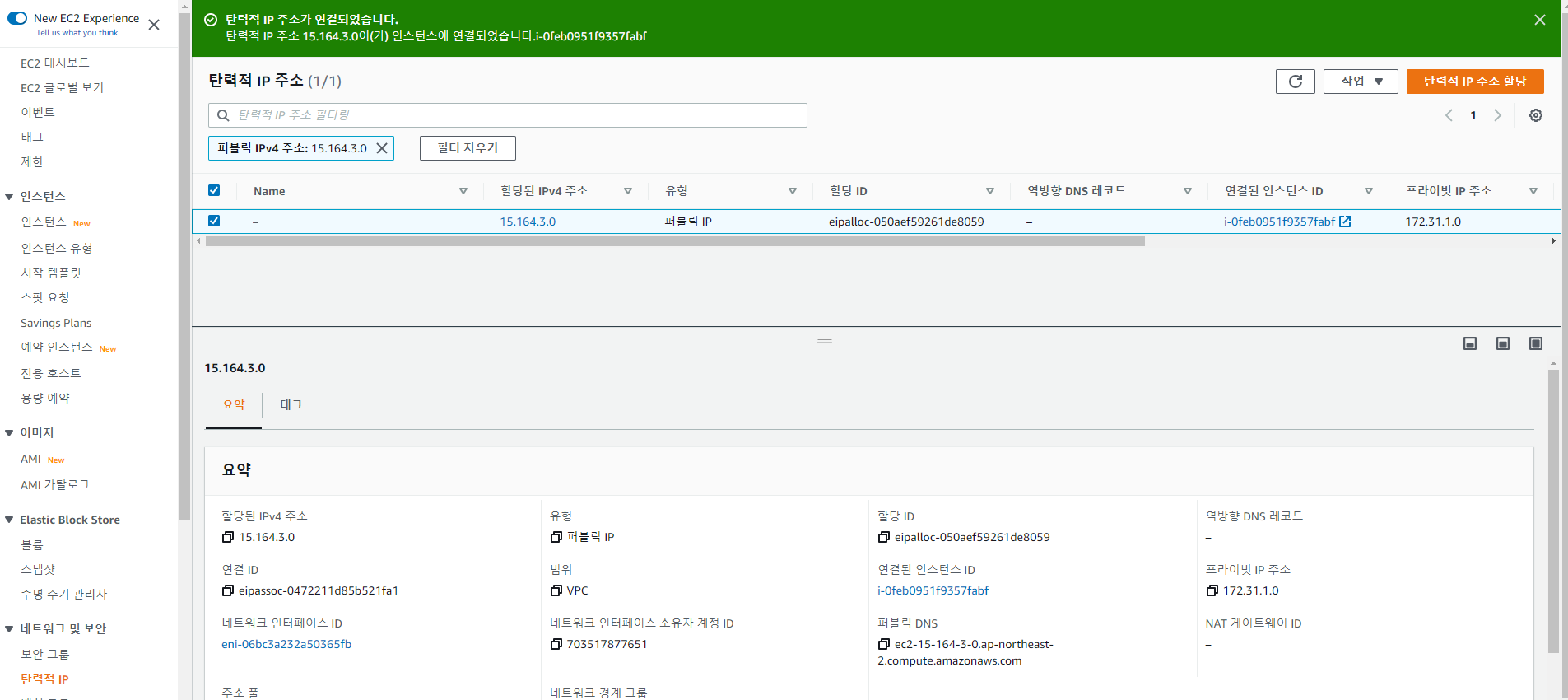Copy the private IP 172.31.1.0
The width and height of the screenshot is (1568, 700).
point(1212,590)
